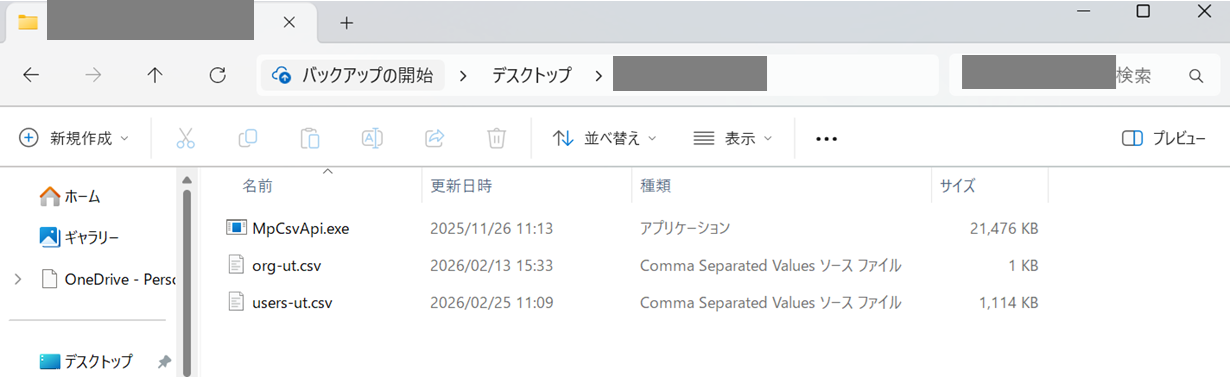1230x377 pixels.
Task: Select the users-ut.csv file name
Action: [292, 302]
